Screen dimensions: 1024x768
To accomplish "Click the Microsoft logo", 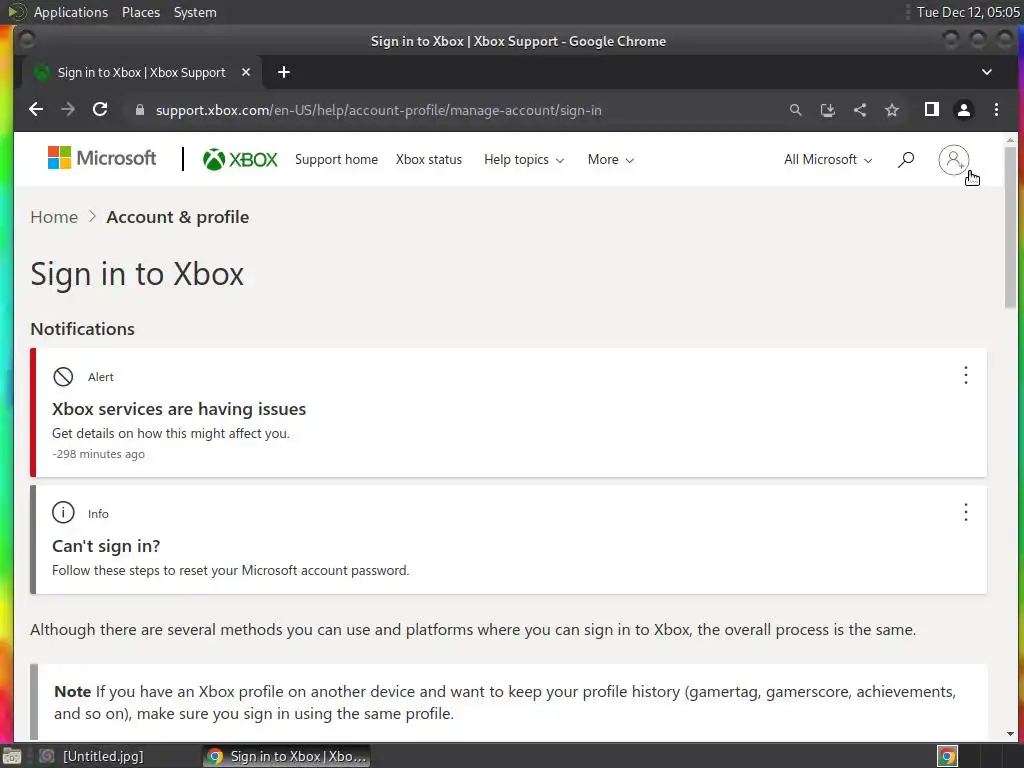I will point(102,158).
